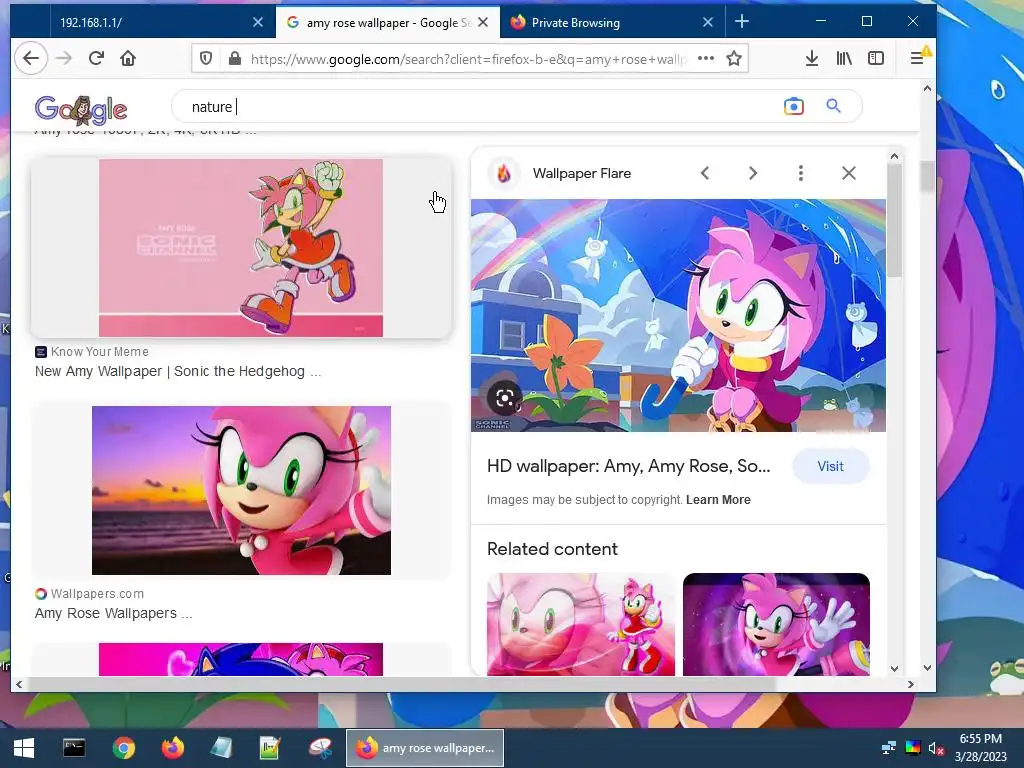
Task: Open the Snipping Tool taskbar icon
Action: 320,748
